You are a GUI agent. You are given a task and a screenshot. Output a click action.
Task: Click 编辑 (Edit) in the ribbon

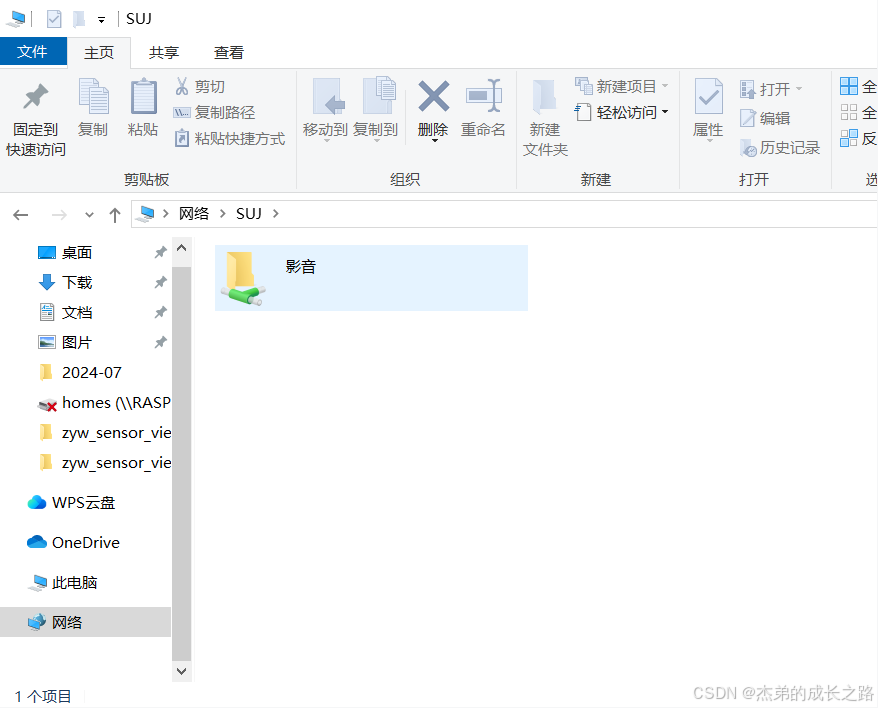coord(765,118)
